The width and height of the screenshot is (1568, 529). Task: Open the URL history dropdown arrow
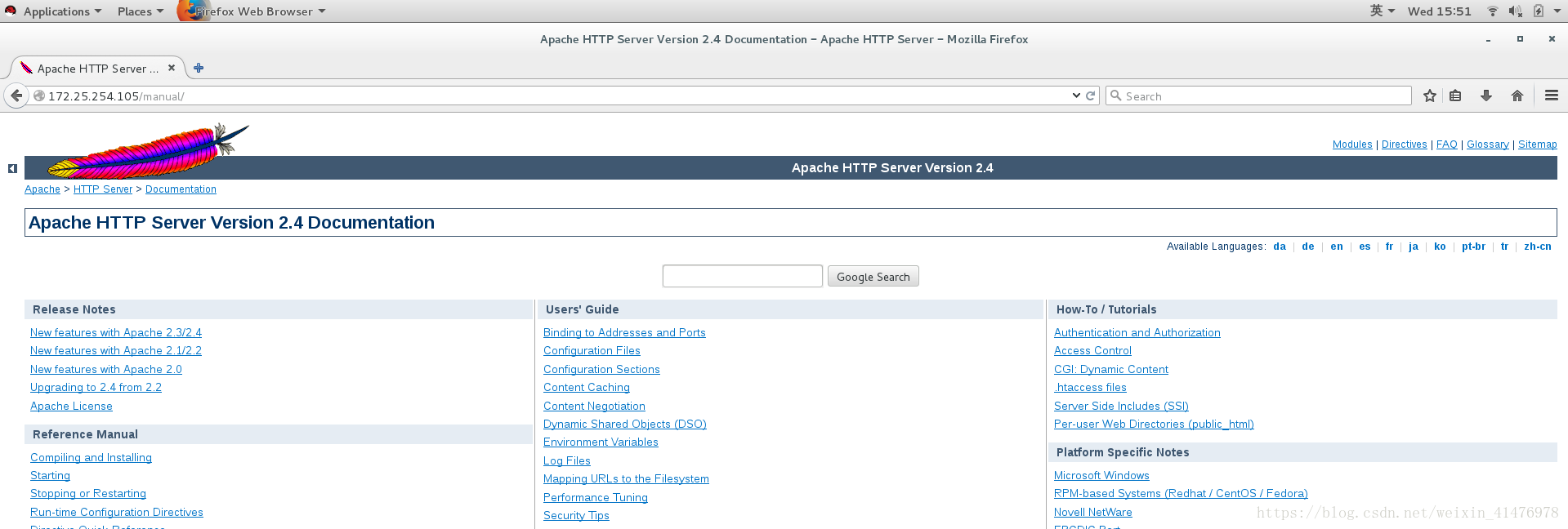[x=1076, y=96]
